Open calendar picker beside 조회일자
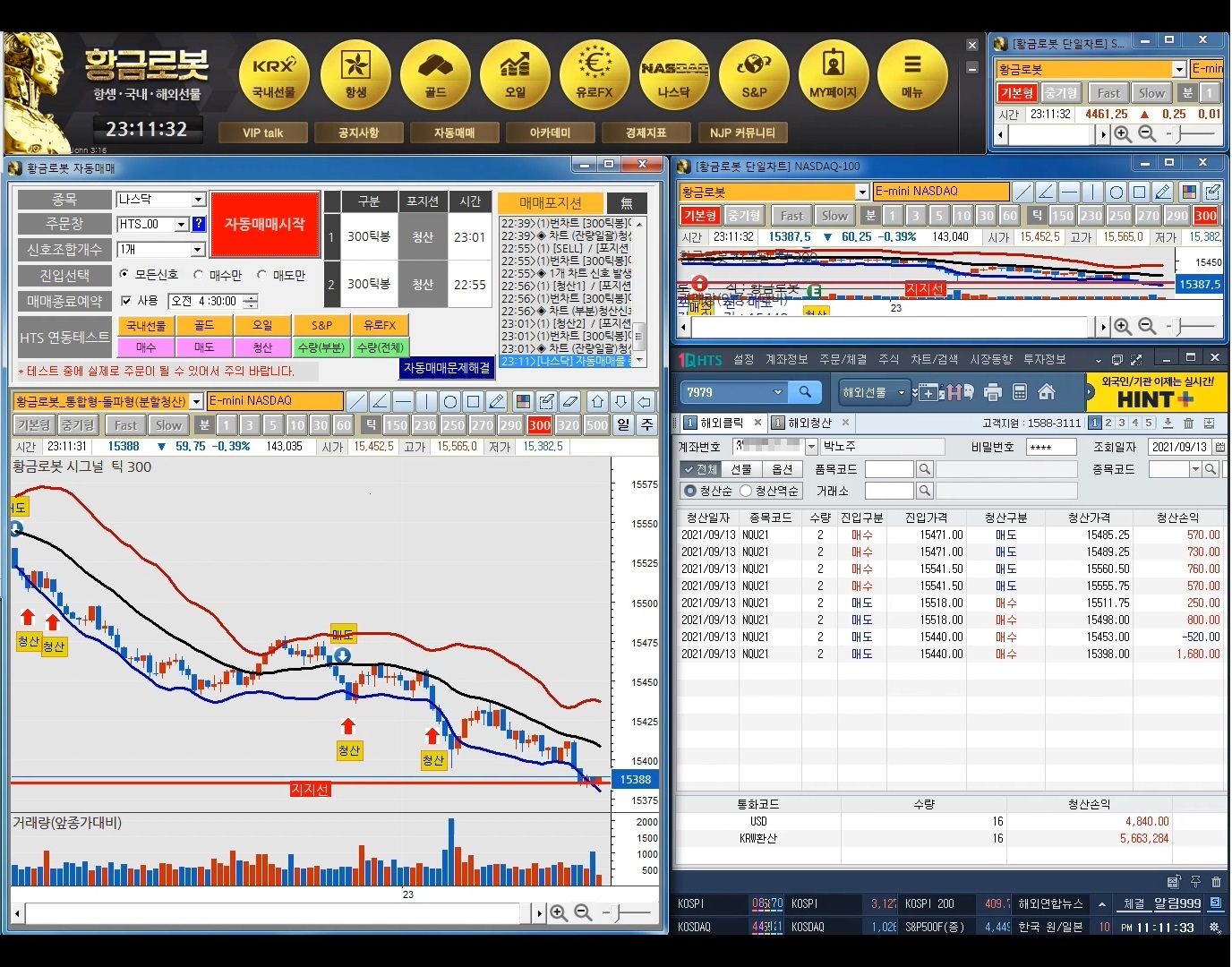 pos(1219,447)
